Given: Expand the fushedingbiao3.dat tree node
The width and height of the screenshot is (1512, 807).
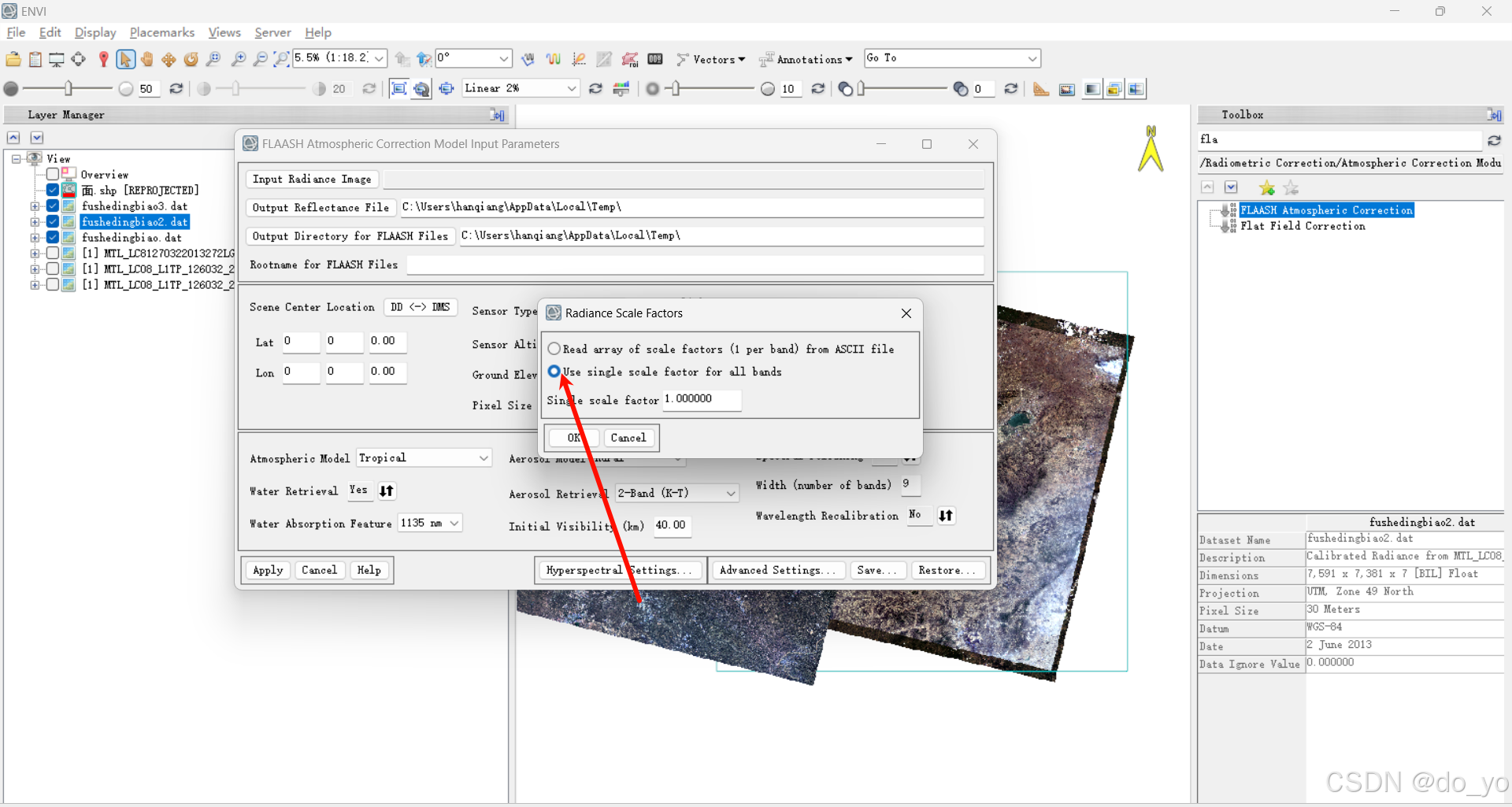Looking at the screenshot, I should pos(35,206).
